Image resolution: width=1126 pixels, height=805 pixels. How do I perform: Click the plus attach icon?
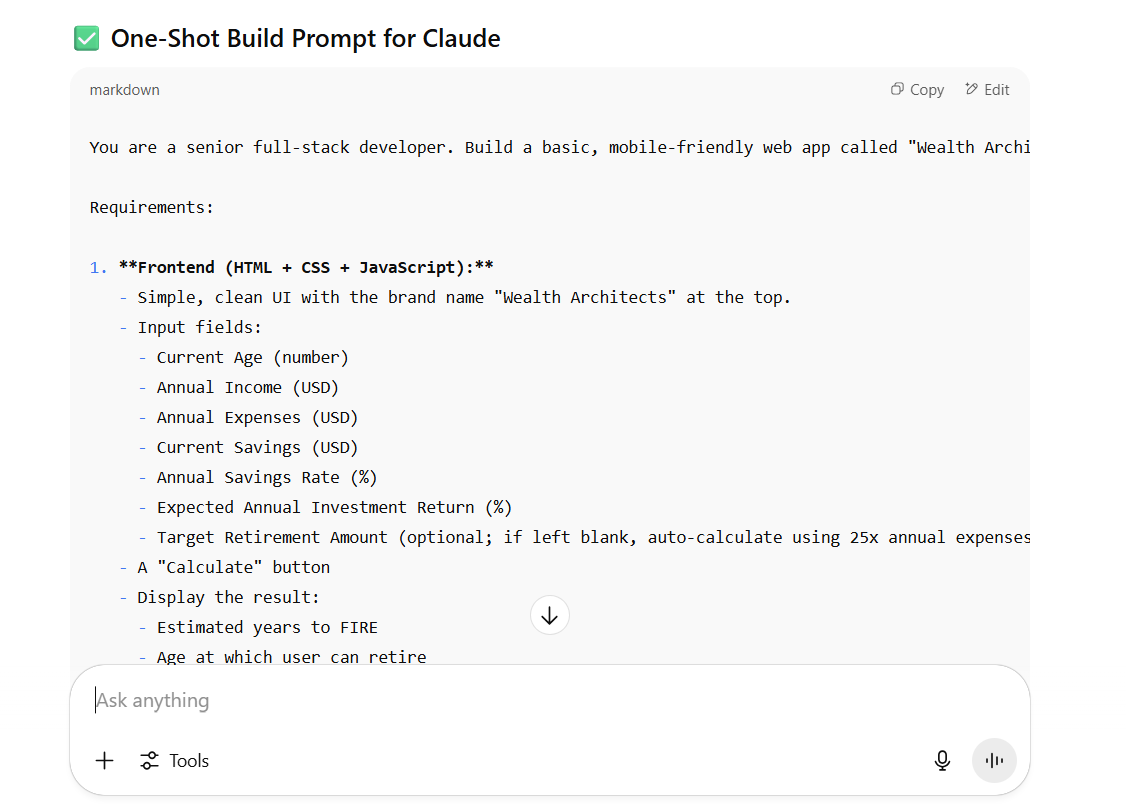coord(105,760)
